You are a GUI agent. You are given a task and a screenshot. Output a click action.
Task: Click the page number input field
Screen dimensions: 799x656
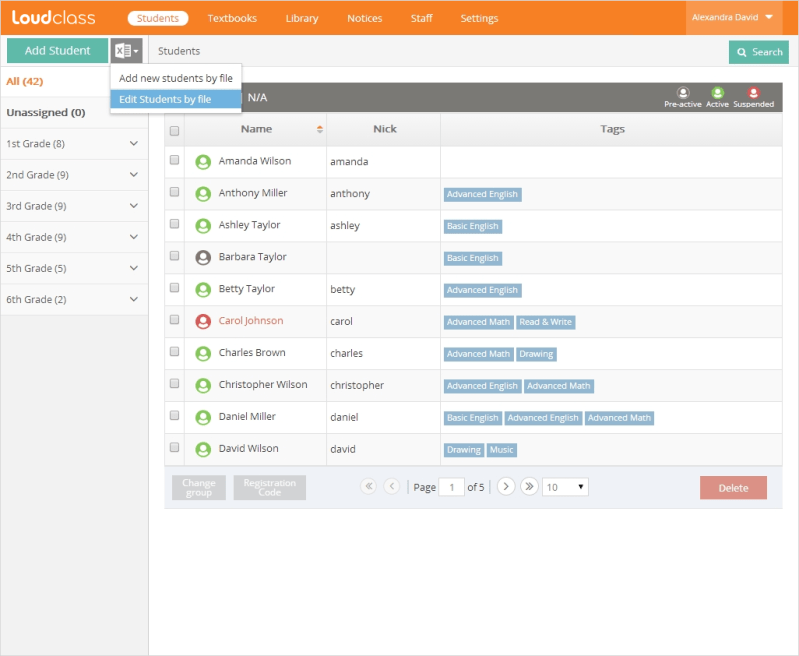[x=451, y=487]
